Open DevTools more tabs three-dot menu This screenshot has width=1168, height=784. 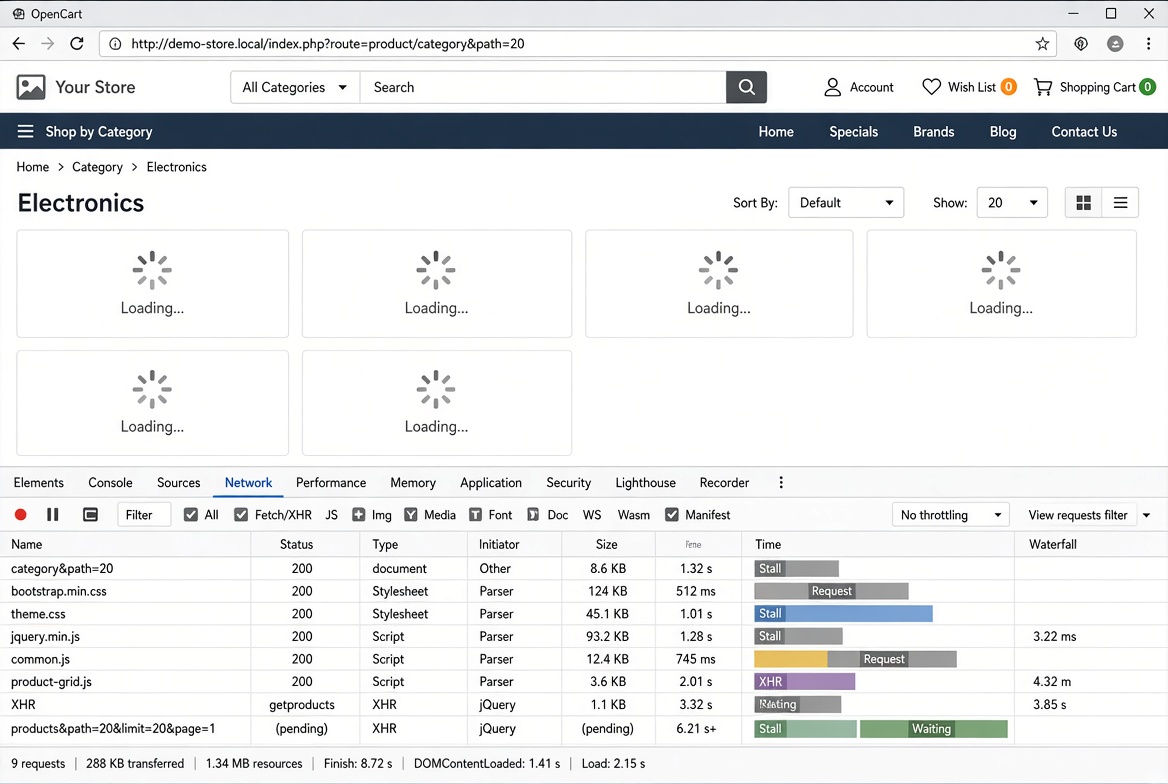click(x=781, y=483)
